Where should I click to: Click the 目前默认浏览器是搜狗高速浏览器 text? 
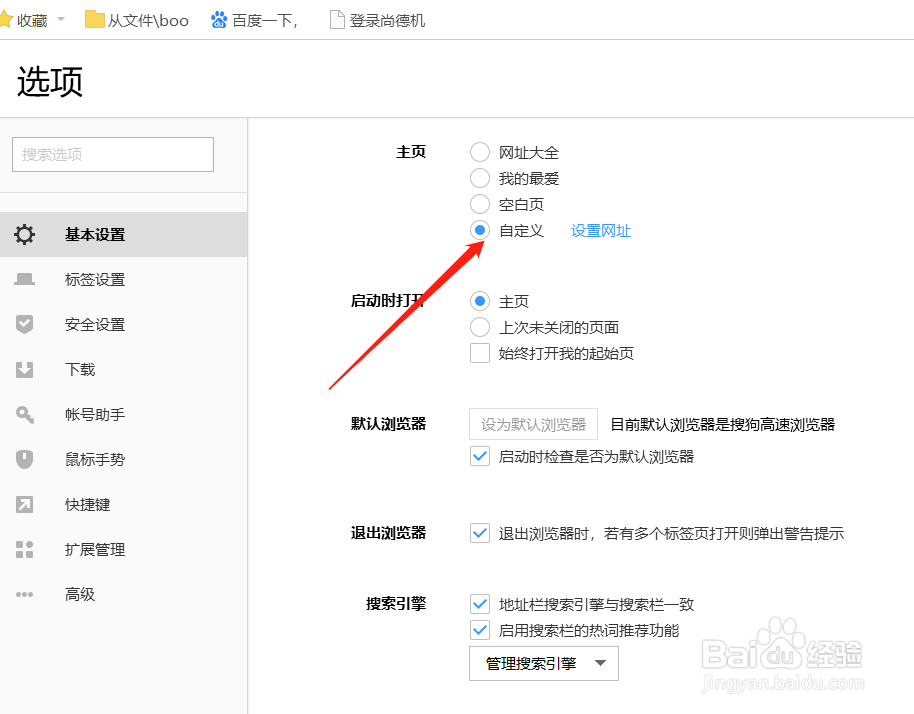tap(723, 424)
